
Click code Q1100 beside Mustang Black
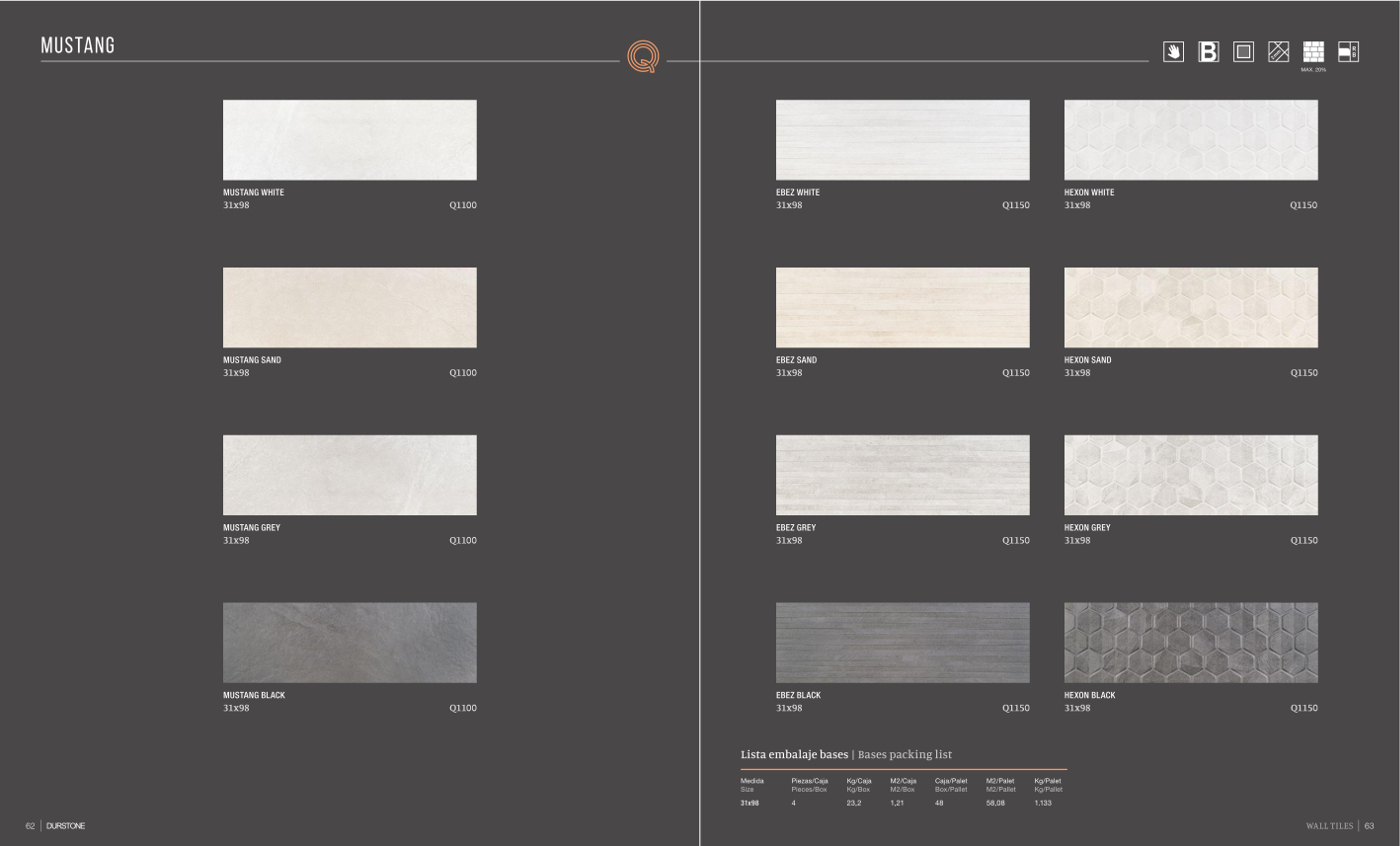coord(463,708)
